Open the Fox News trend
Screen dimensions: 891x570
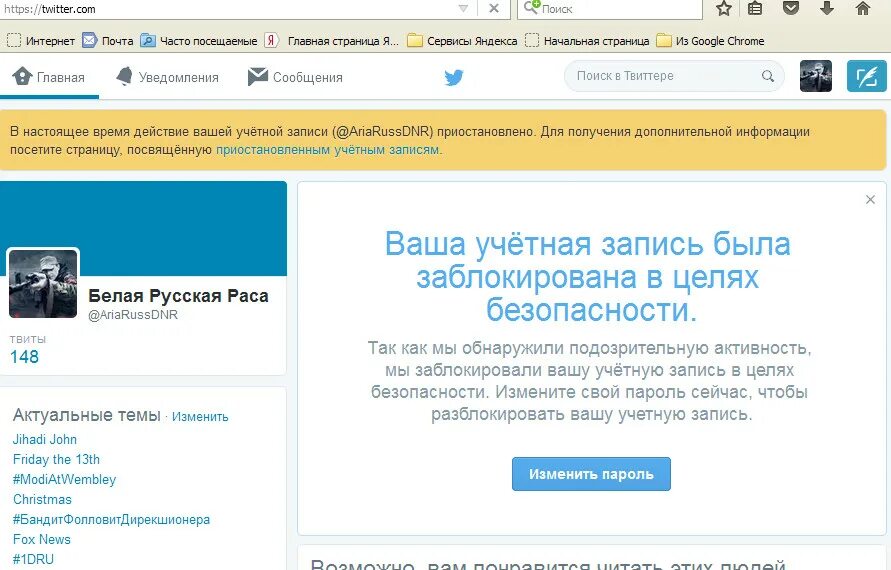(x=42, y=539)
